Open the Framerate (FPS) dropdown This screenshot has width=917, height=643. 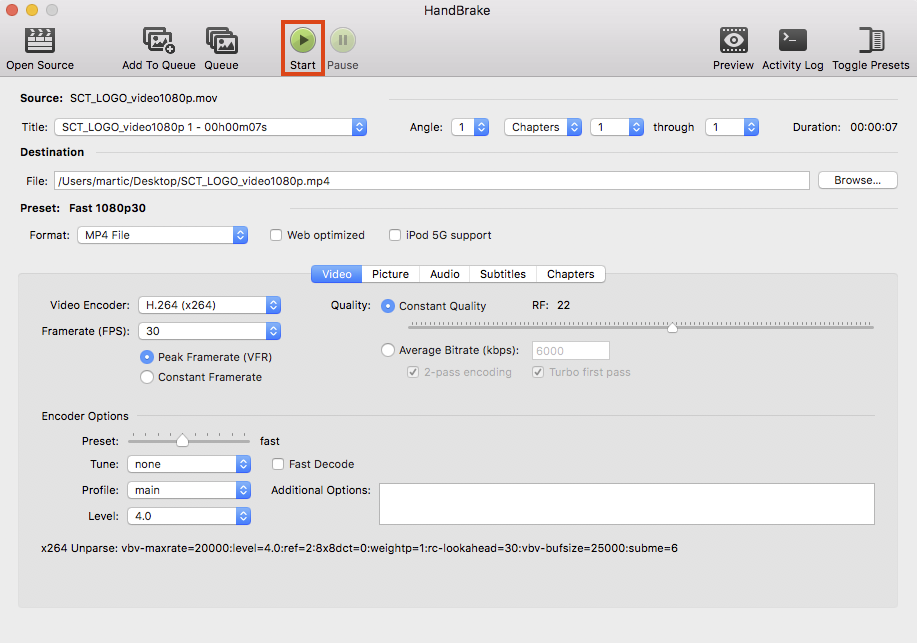[x=209, y=331]
